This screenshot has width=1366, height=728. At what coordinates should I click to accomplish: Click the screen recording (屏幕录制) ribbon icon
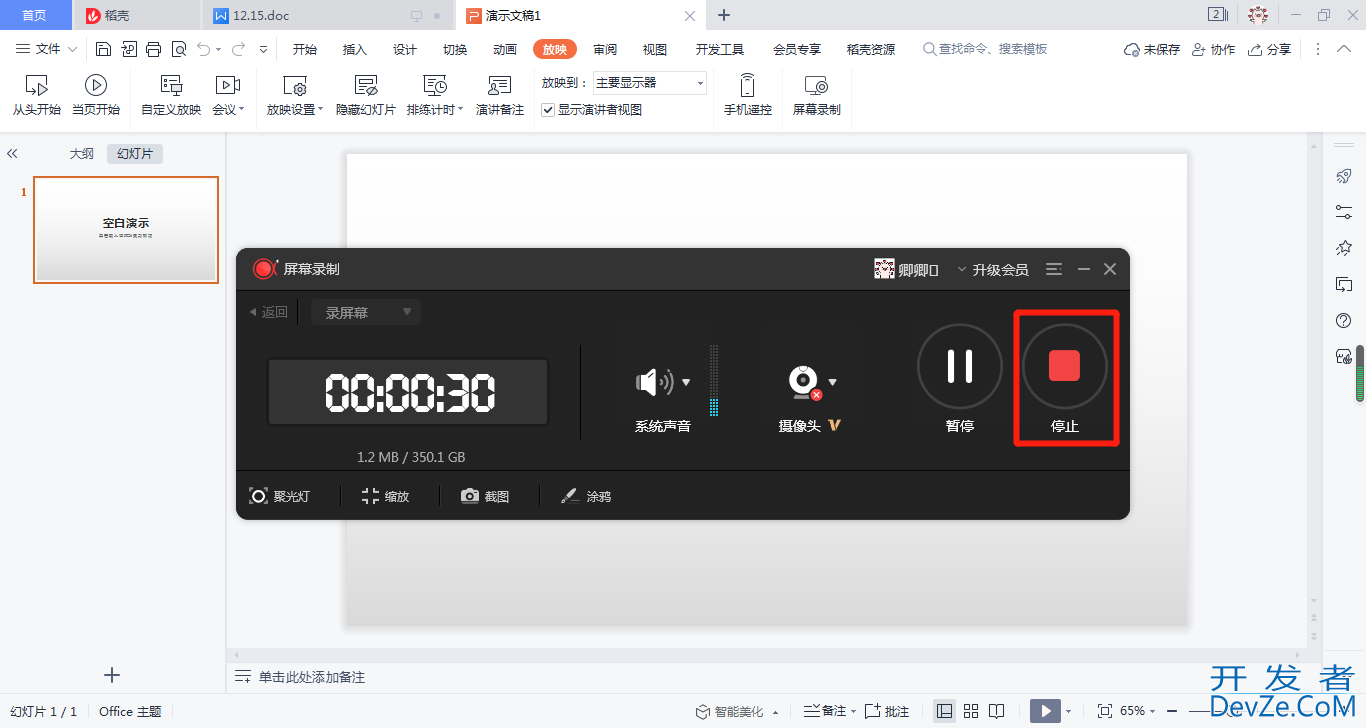coord(816,85)
